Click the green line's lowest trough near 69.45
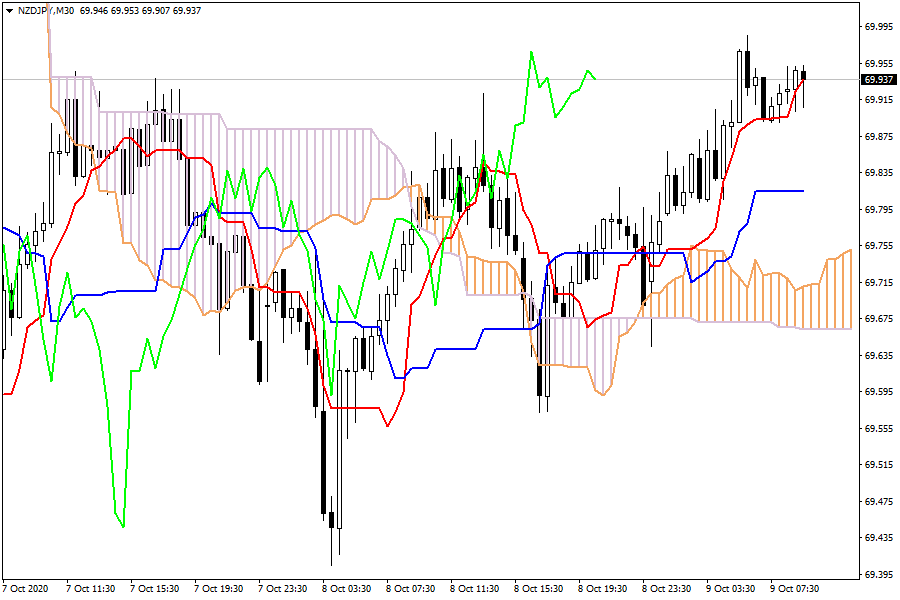 pyautogui.click(x=123, y=526)
